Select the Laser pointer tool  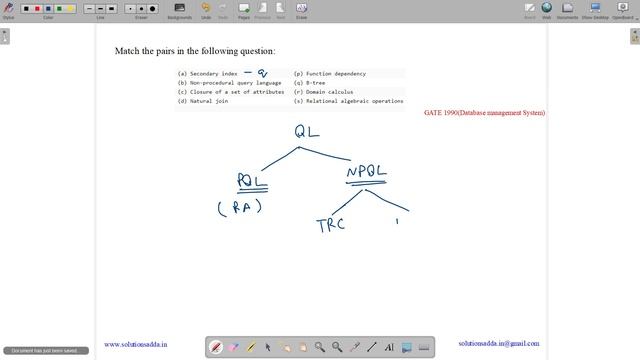point(354,347)
